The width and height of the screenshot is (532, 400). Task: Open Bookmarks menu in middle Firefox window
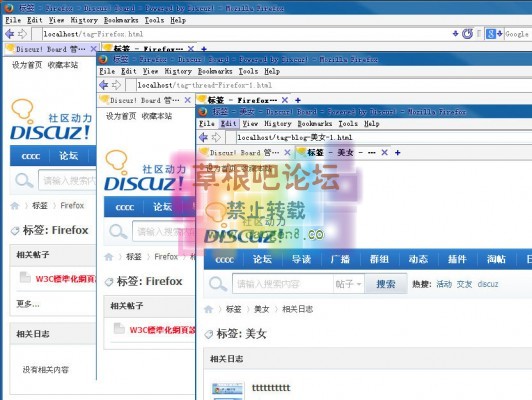point(215,71)
